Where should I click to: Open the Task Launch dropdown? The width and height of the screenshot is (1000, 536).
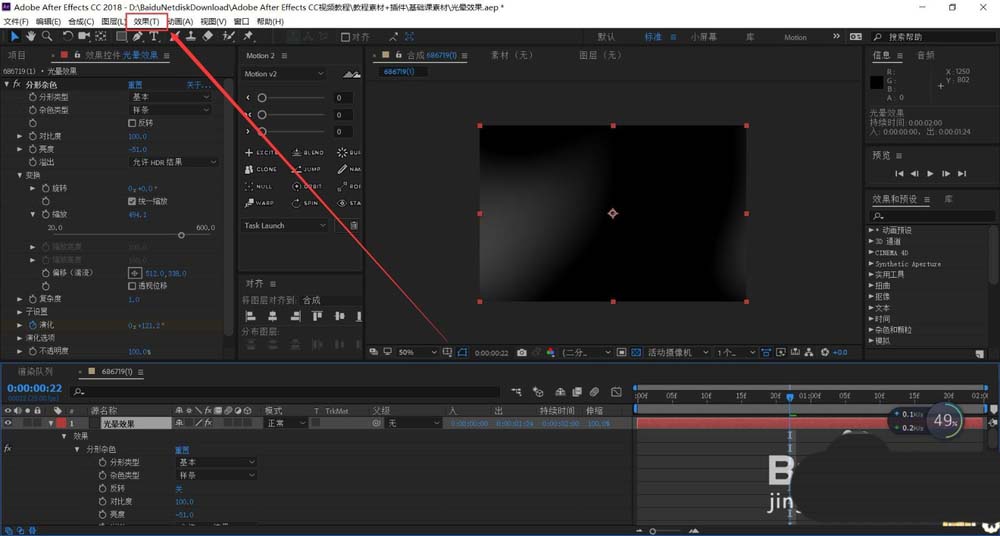pos(285,225)
